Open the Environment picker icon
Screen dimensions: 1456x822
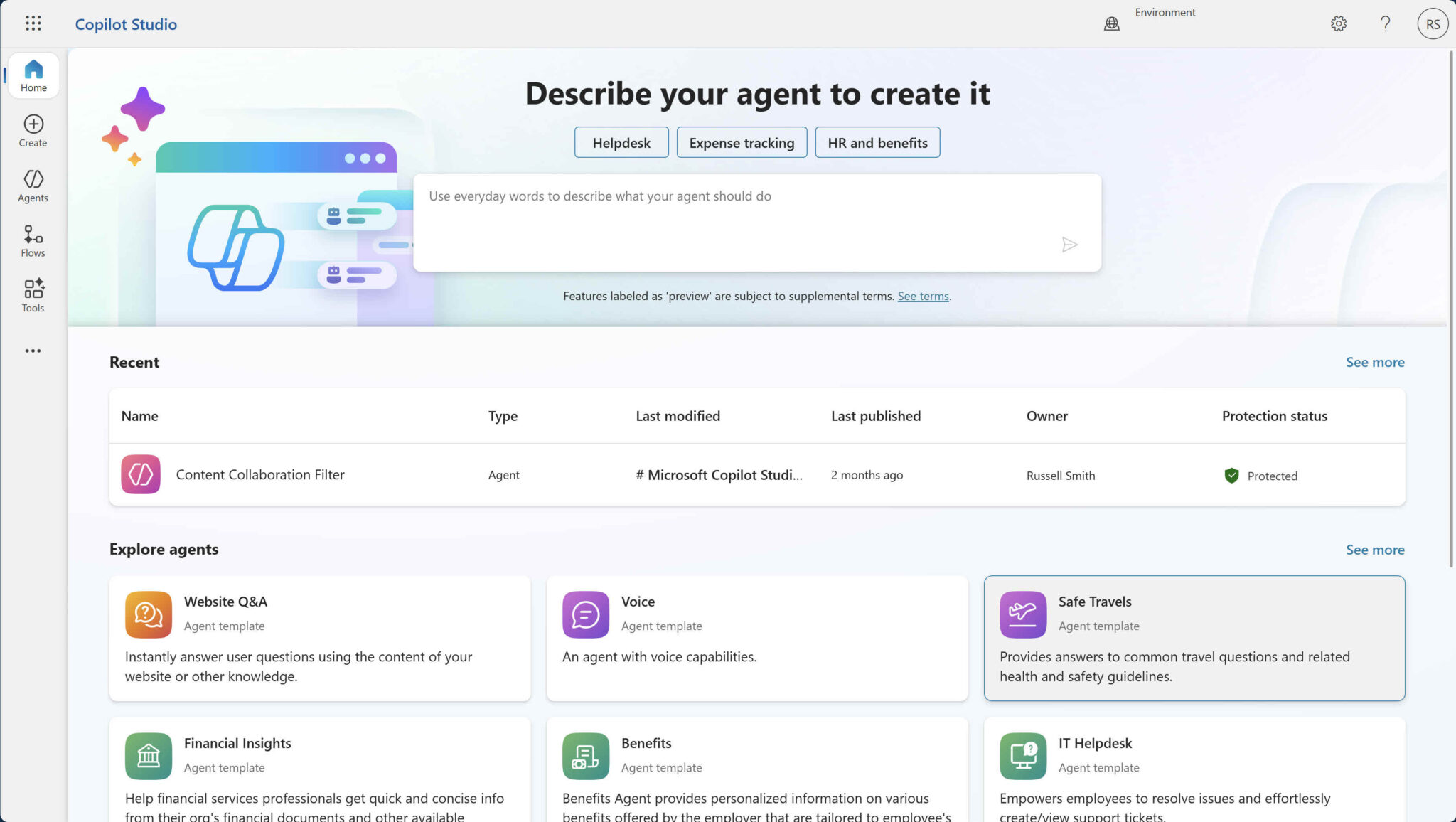(x=1111, y=24)
